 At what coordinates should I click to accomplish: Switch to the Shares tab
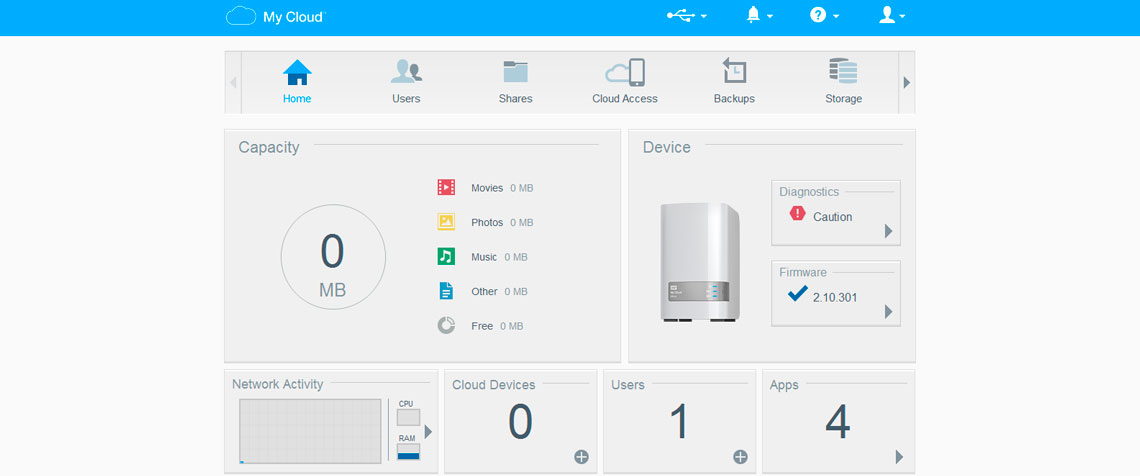pyautogui.click(x=515, y=82)
